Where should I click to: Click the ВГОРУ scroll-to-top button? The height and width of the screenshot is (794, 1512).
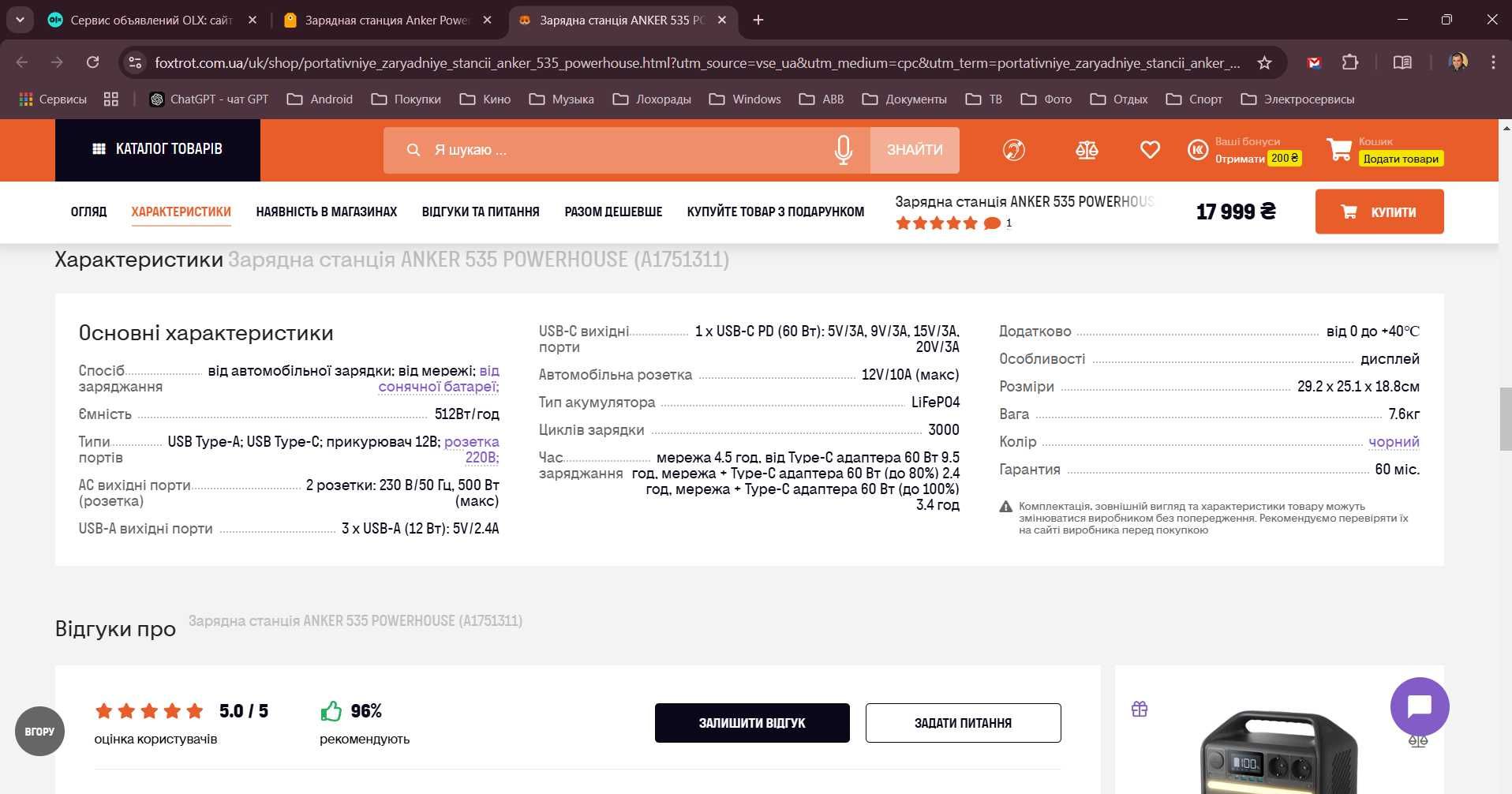[x=39, y=731]
